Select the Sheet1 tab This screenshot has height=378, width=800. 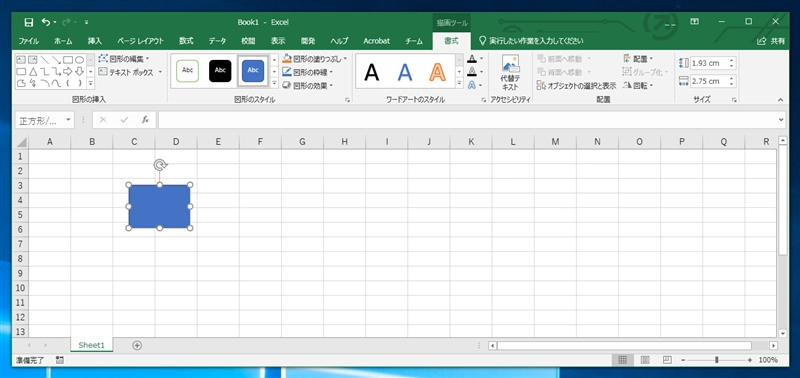click(92, 345)
